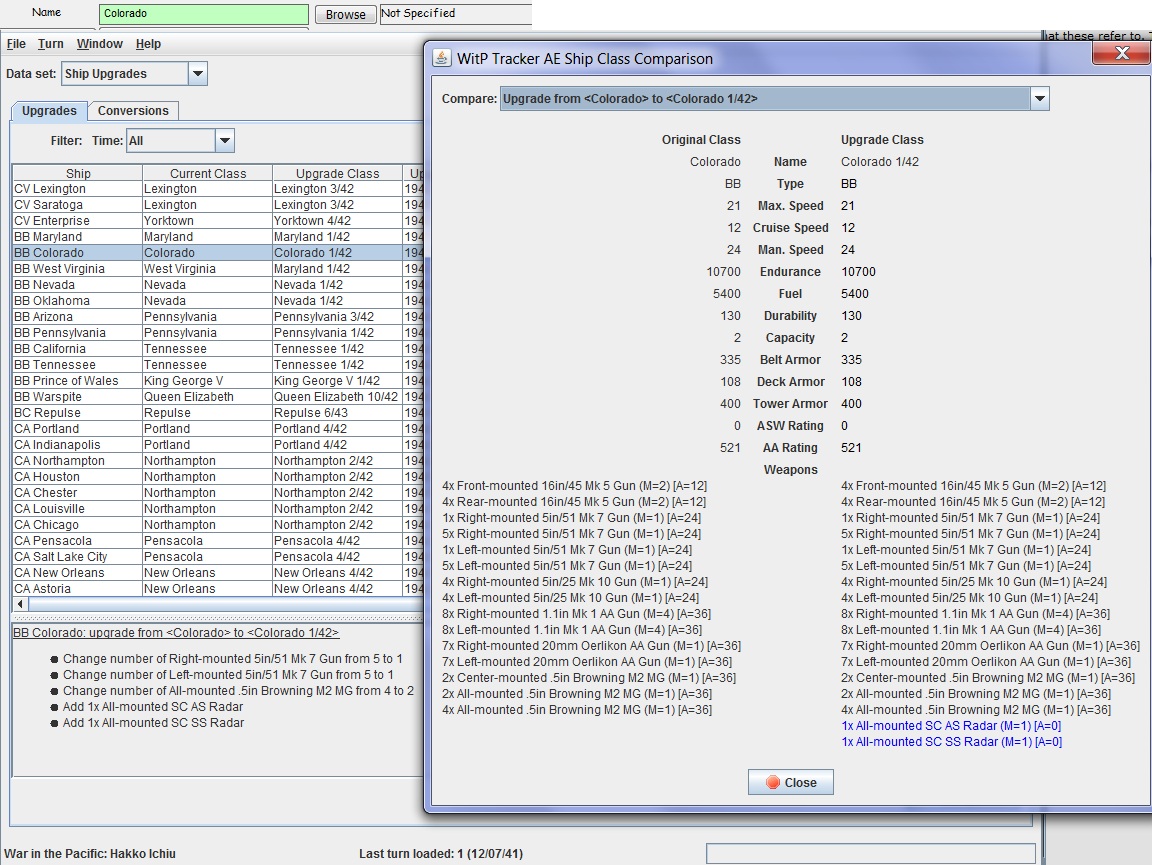This screenshot has height=865, width=1152.
Task: Open the Compare upgrade dropdown
Action: [1039, 99]
